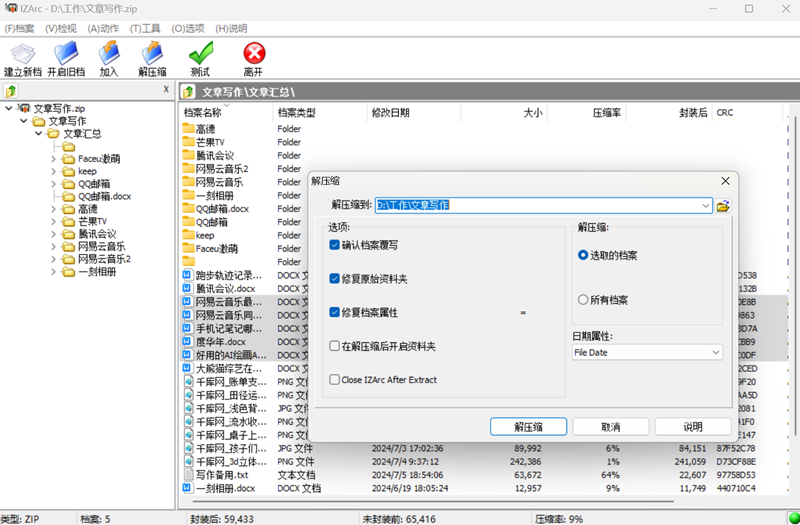800x525 pixels.
Task: Run archive test with 测试 icon
Action: pos(201,53)
